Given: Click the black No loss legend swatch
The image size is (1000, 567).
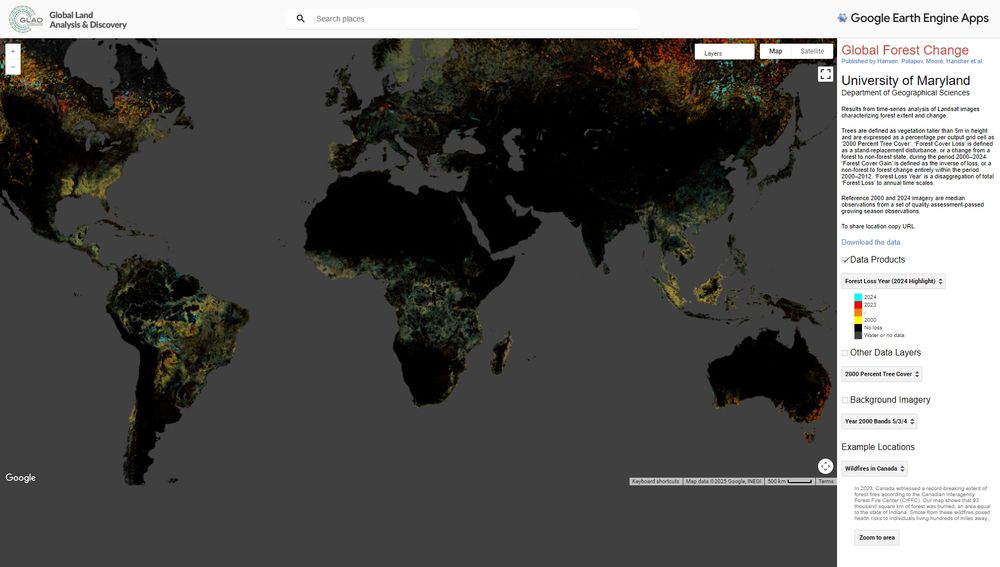Looking at the screenshot, I should click(858, 328).
